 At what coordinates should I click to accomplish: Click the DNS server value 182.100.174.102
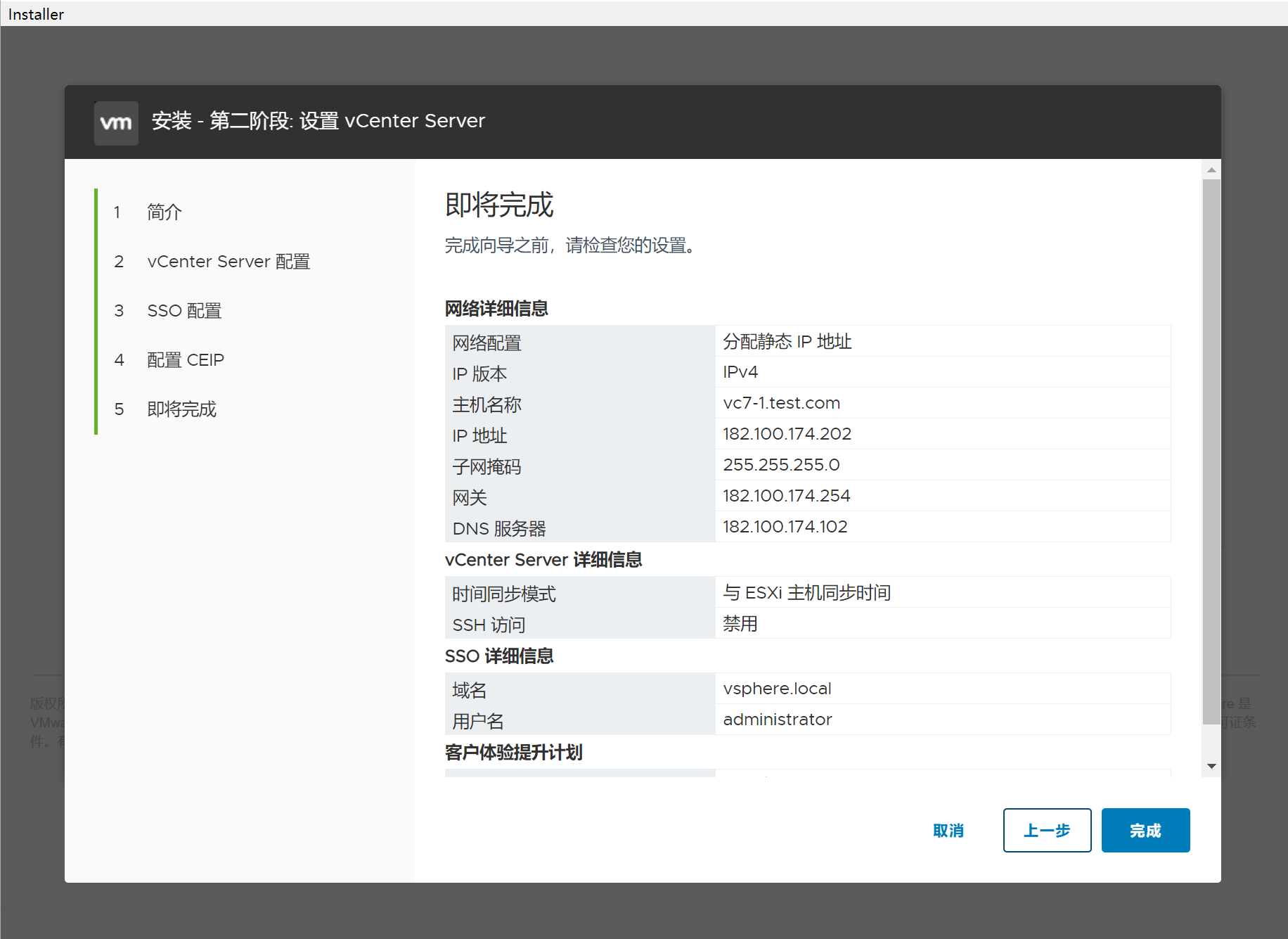pos(785,527)
